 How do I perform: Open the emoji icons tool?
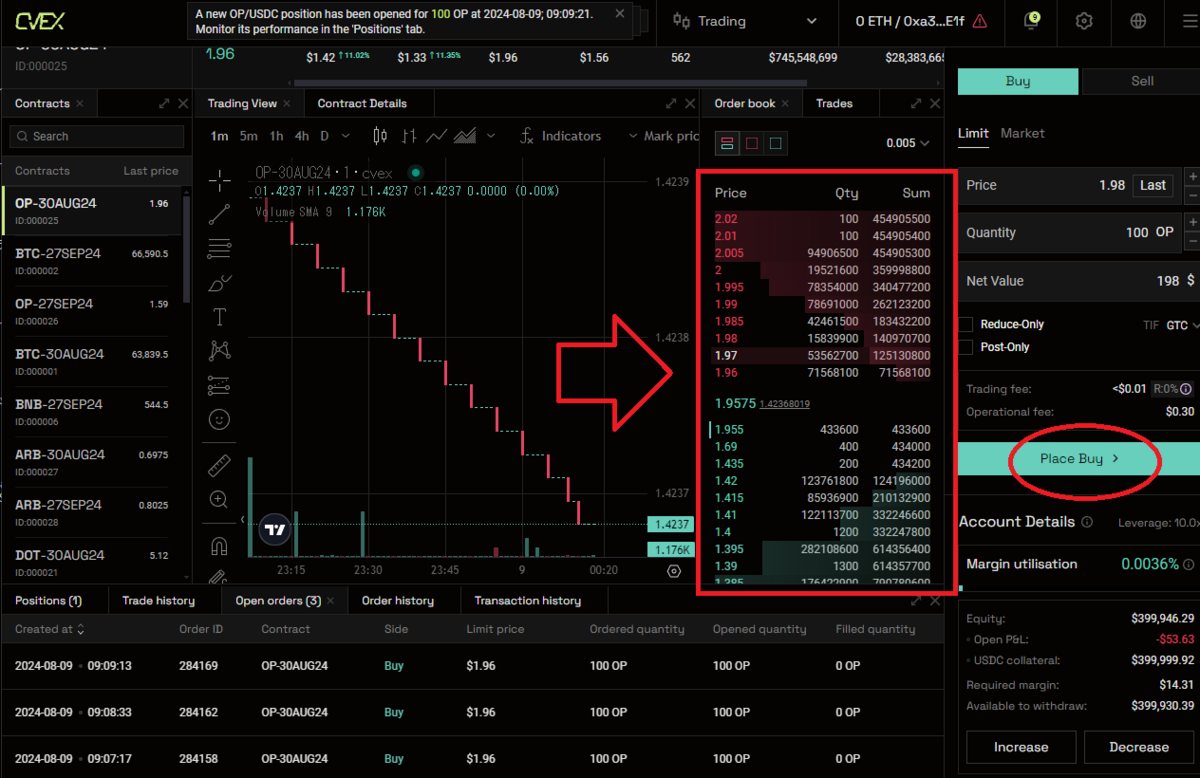[x=219, y=419]
